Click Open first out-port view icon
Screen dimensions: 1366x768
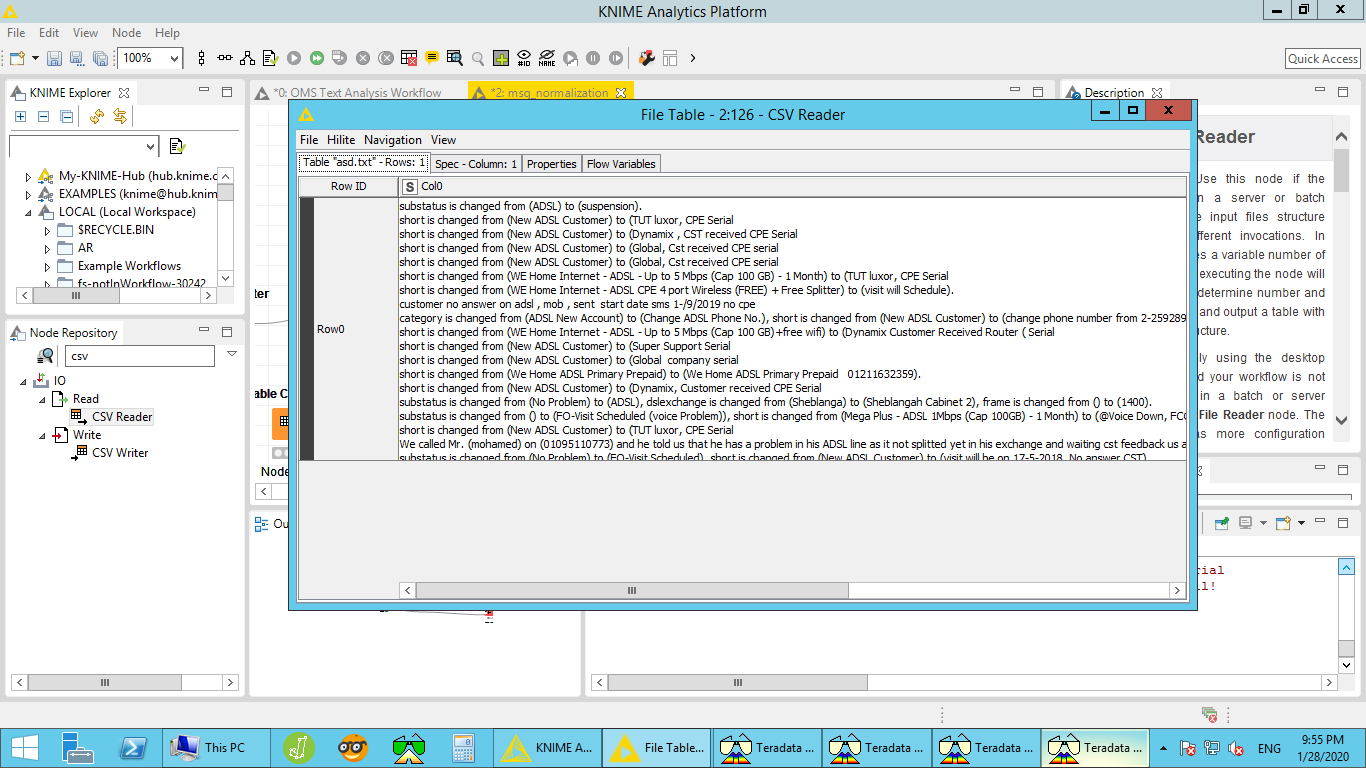tap(455, 58)
